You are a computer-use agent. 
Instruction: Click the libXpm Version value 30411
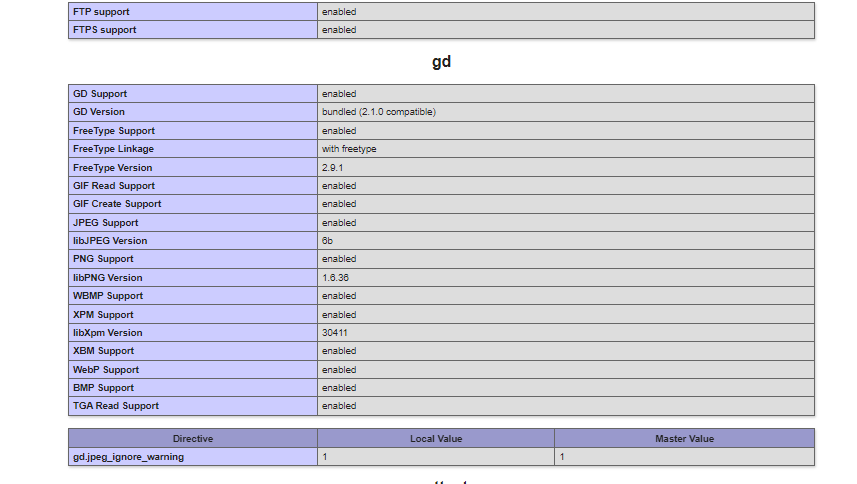pyautogui.click(x=334, y=333)
